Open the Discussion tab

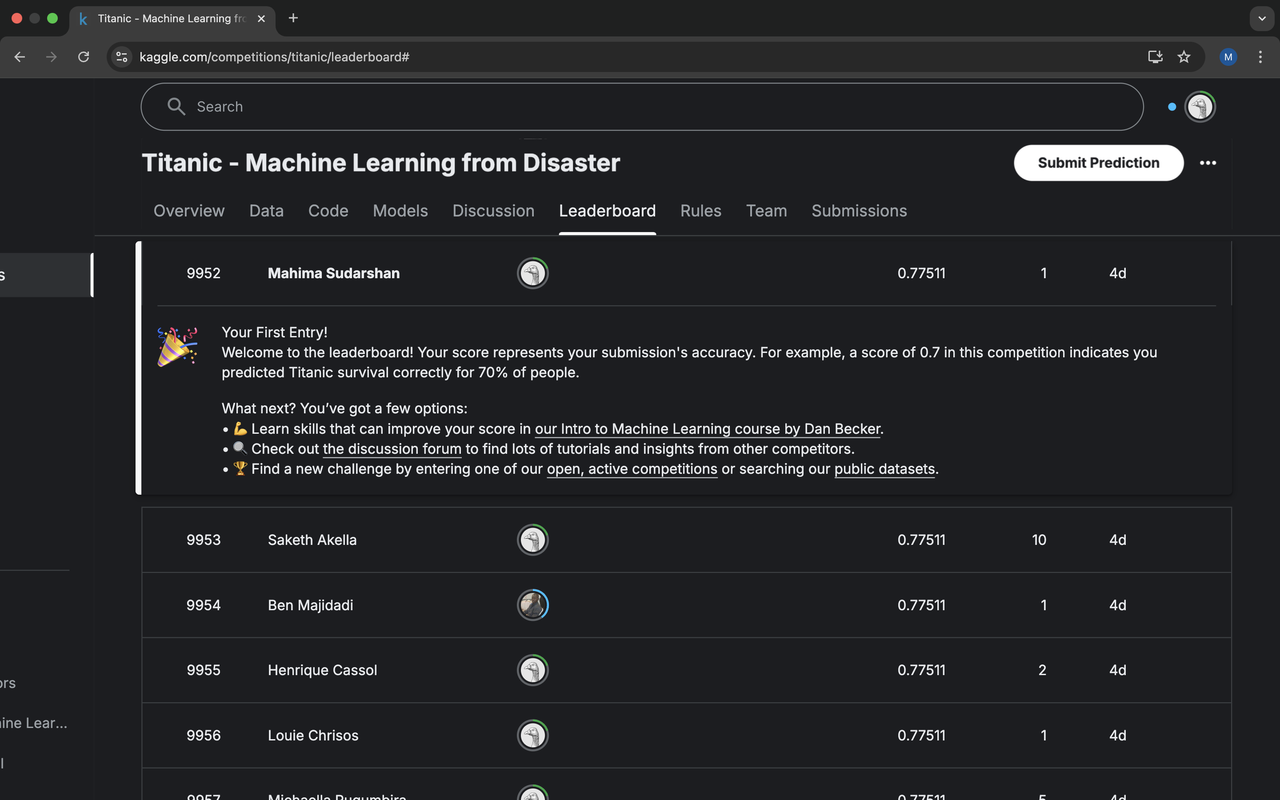pos(493,211)
